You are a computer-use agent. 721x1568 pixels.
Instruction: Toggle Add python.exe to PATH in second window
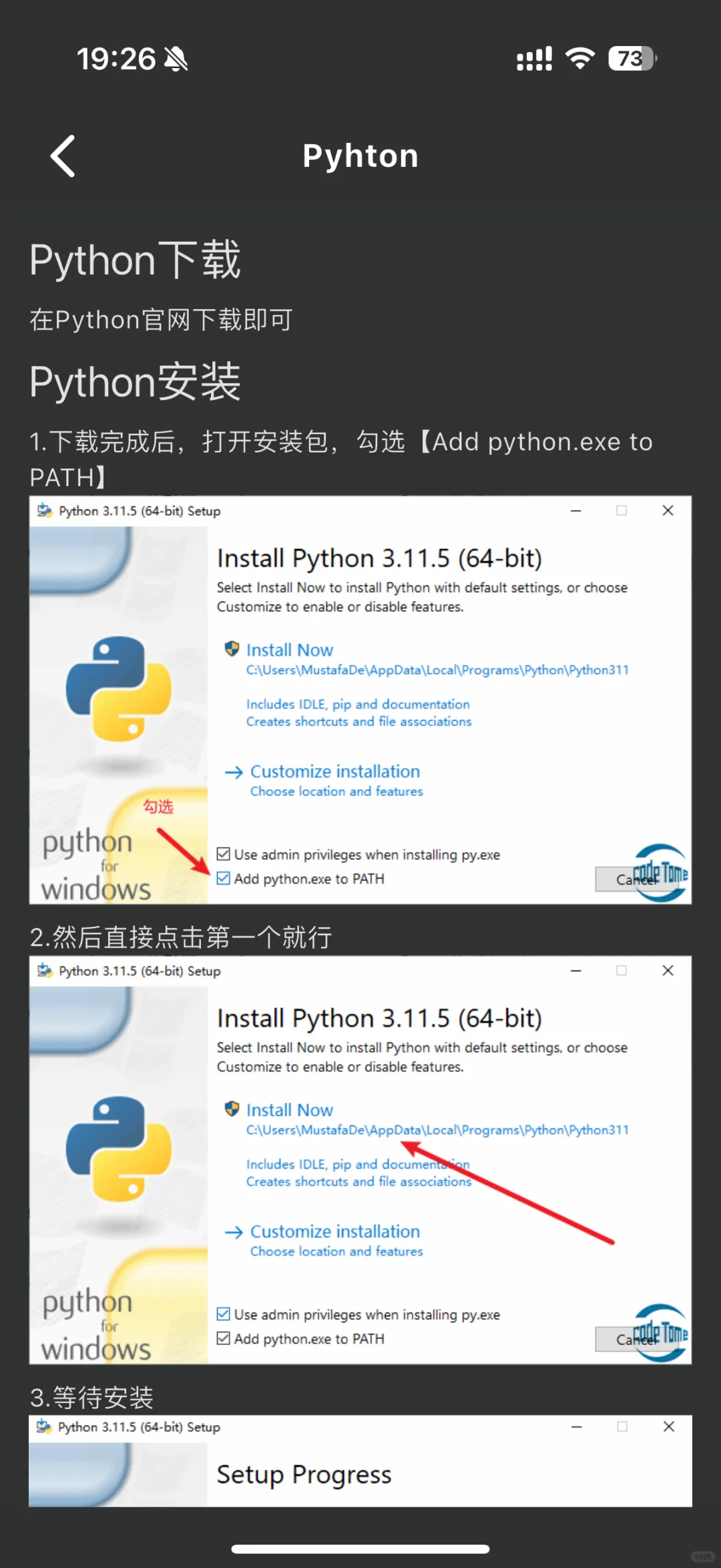pos(224,1338)
